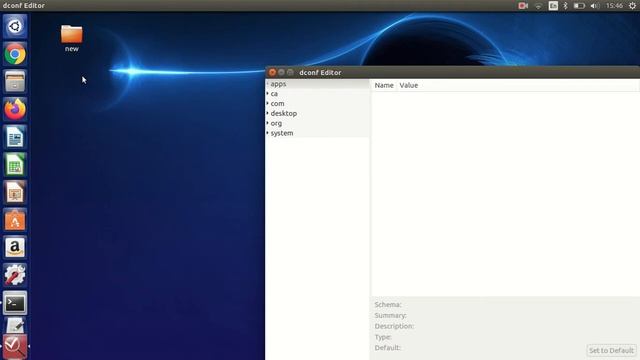Viewport: 640px width, 360px height.
Task: Close the dconf Editor window
Action: [272, 72]
